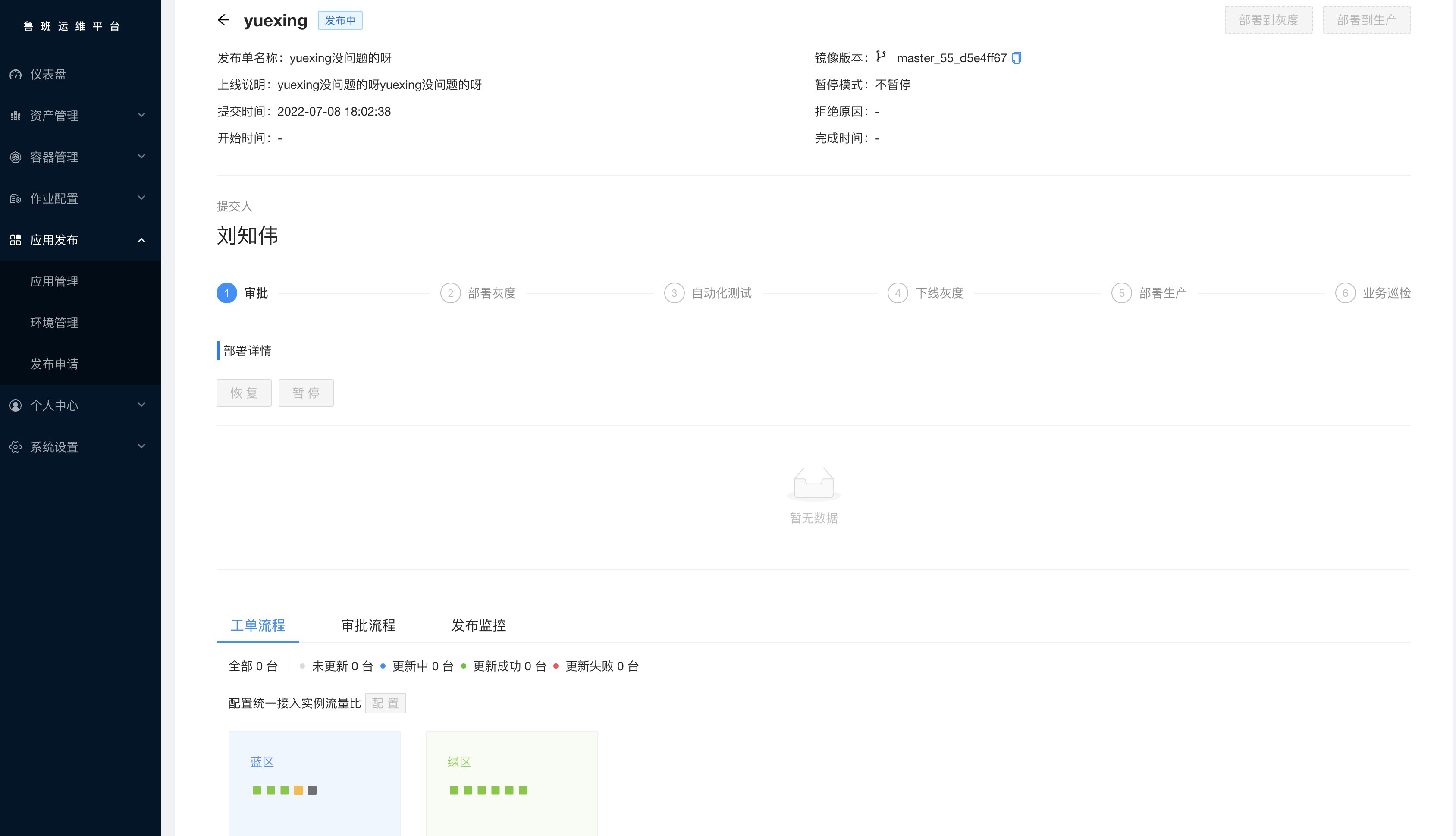The image size is (1456, 836).
Task: Expand the 系统设置 menu chevron
Action: click(141, 446)
